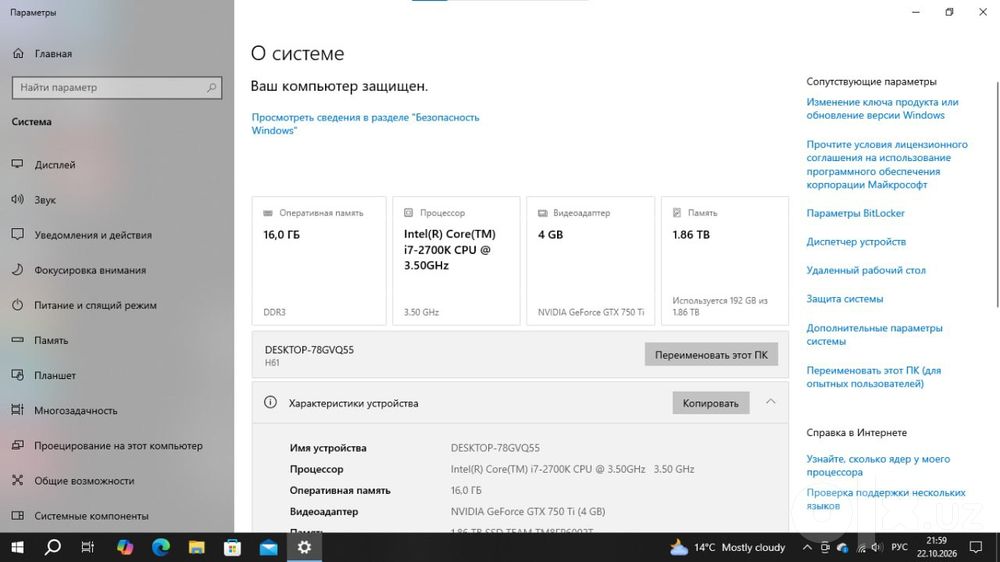Viewport: 1000px width, 562px height.
Task: Show hidden tray icons chevron
Action: click(807, 547)
